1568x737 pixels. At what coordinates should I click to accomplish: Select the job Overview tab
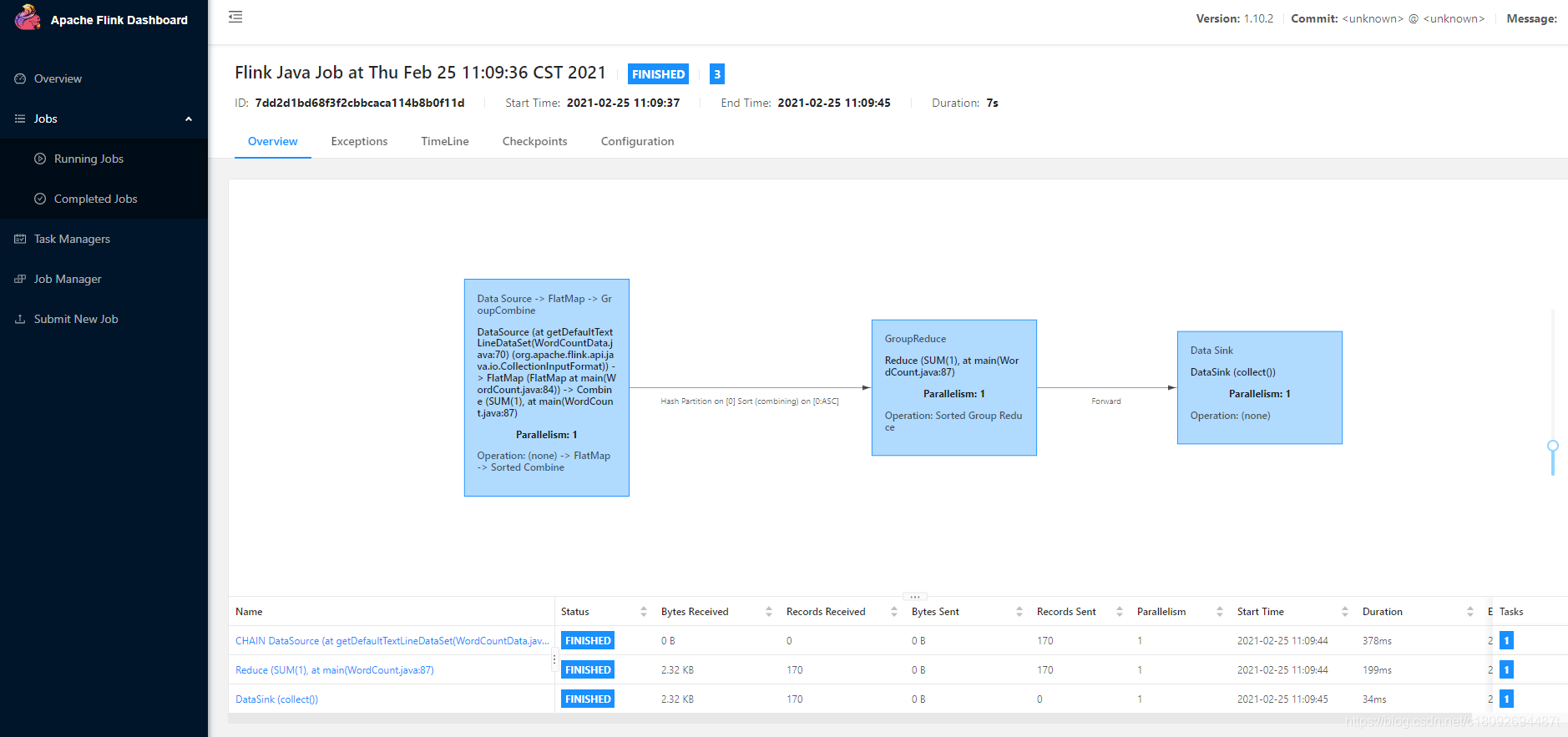point(273,141)
